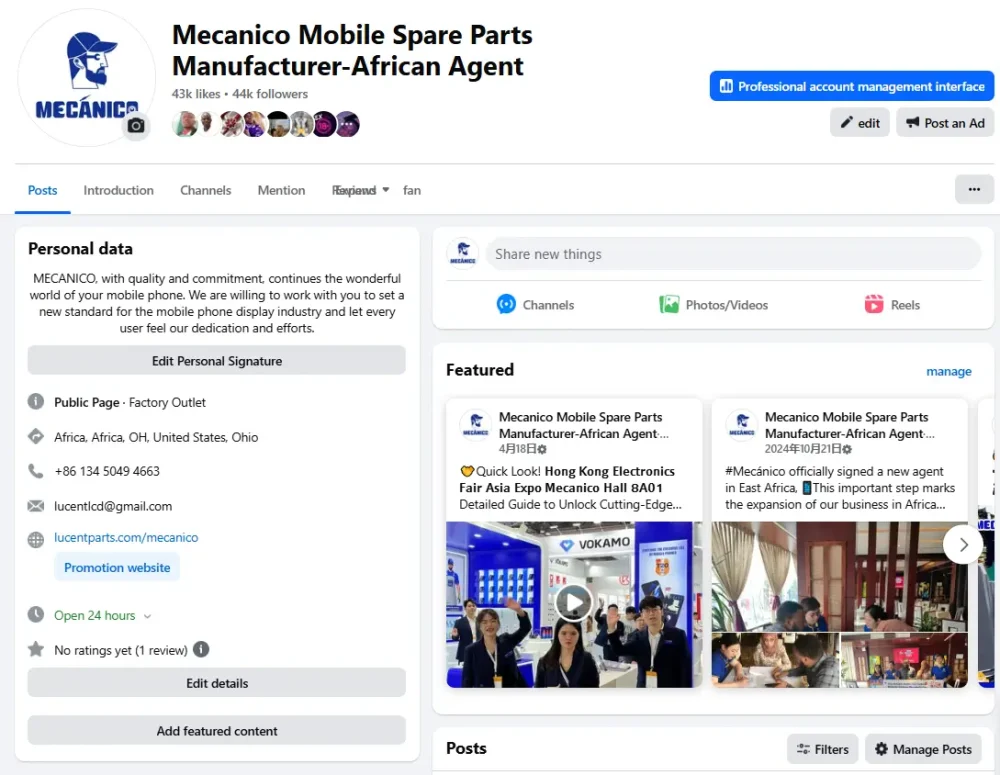The image size is (1000, 775).
Task: Click the Manage Posts button
Action: (x=923, y=749)
